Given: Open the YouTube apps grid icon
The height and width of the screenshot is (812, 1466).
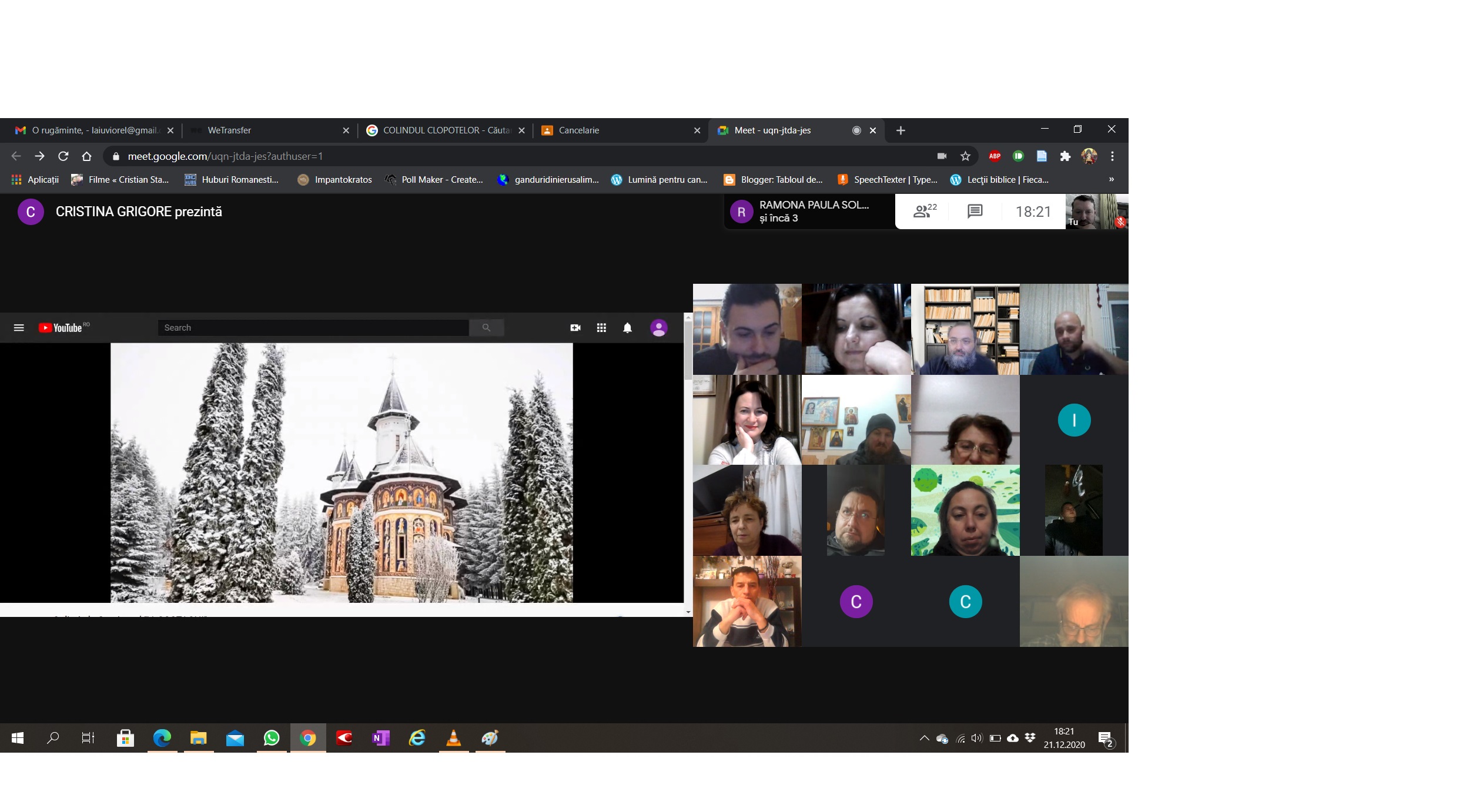Looking at the screenshot, I should [601, 328].
